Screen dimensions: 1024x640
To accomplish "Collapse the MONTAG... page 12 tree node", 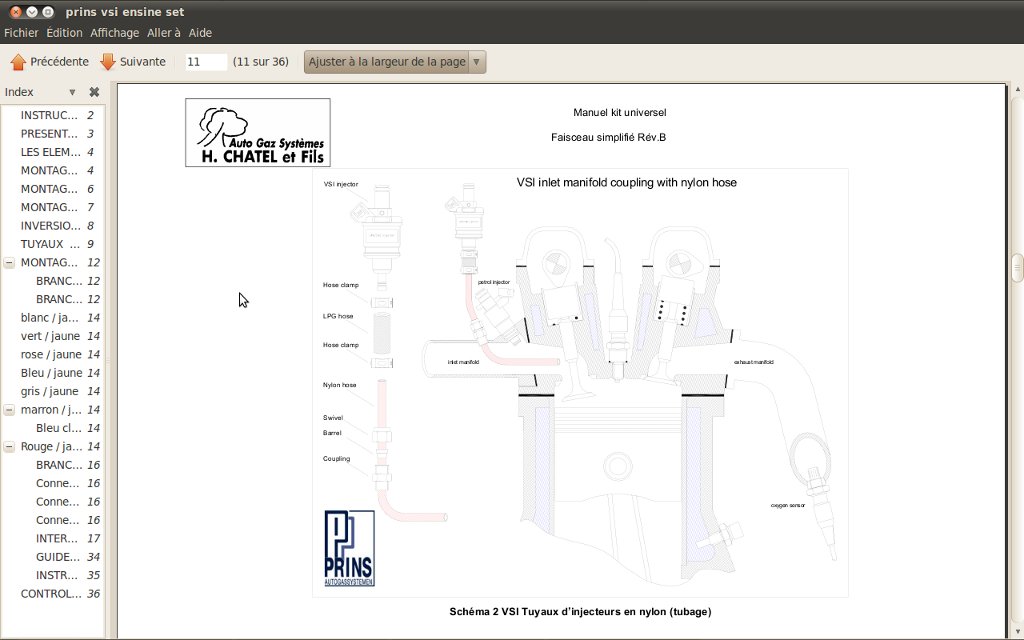I will point(9,263).
